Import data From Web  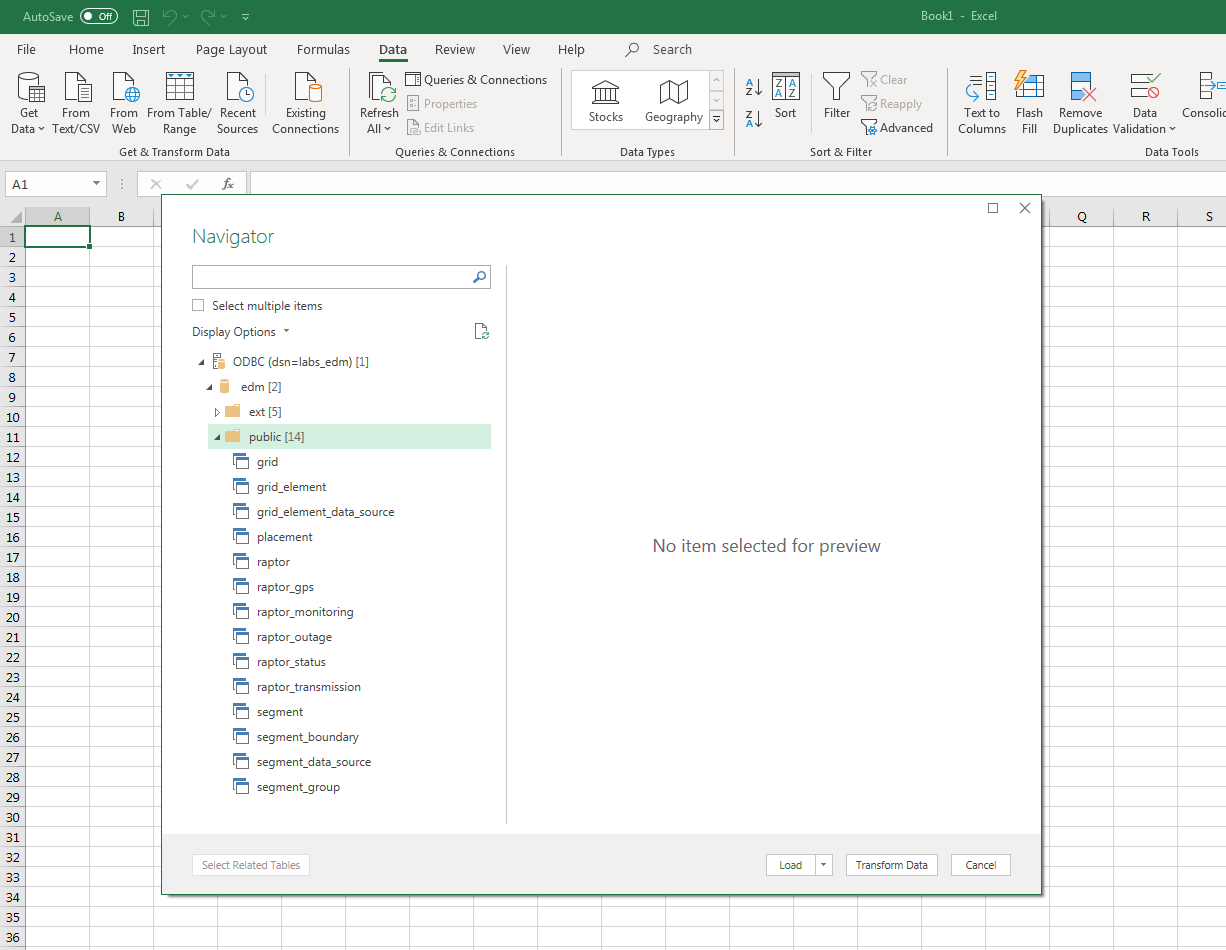[124, 103]
